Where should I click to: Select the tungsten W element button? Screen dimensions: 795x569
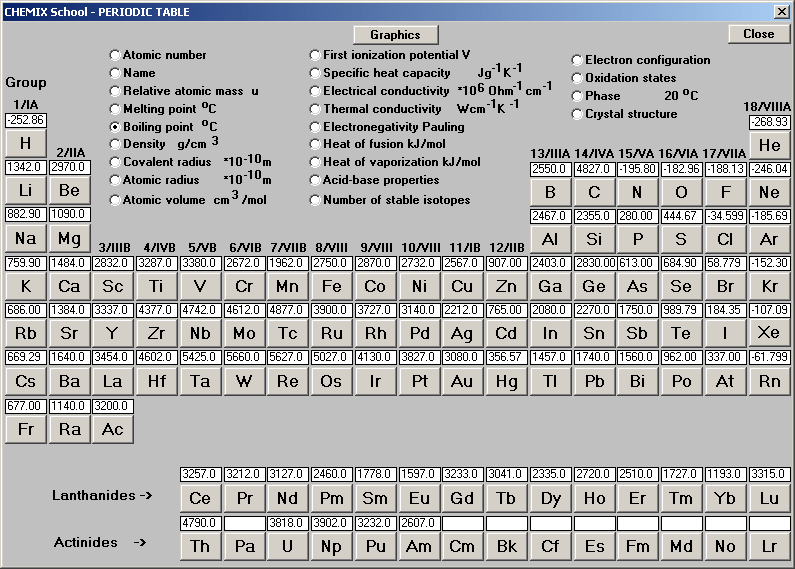coord(244,381)
